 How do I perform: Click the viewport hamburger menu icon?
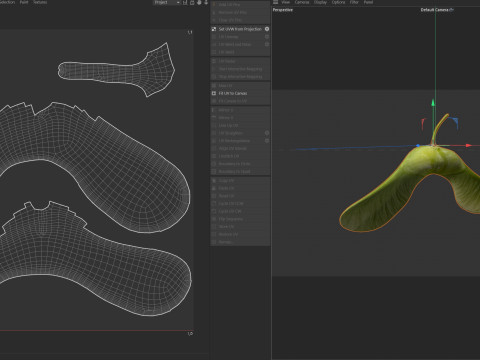[275, 2]
